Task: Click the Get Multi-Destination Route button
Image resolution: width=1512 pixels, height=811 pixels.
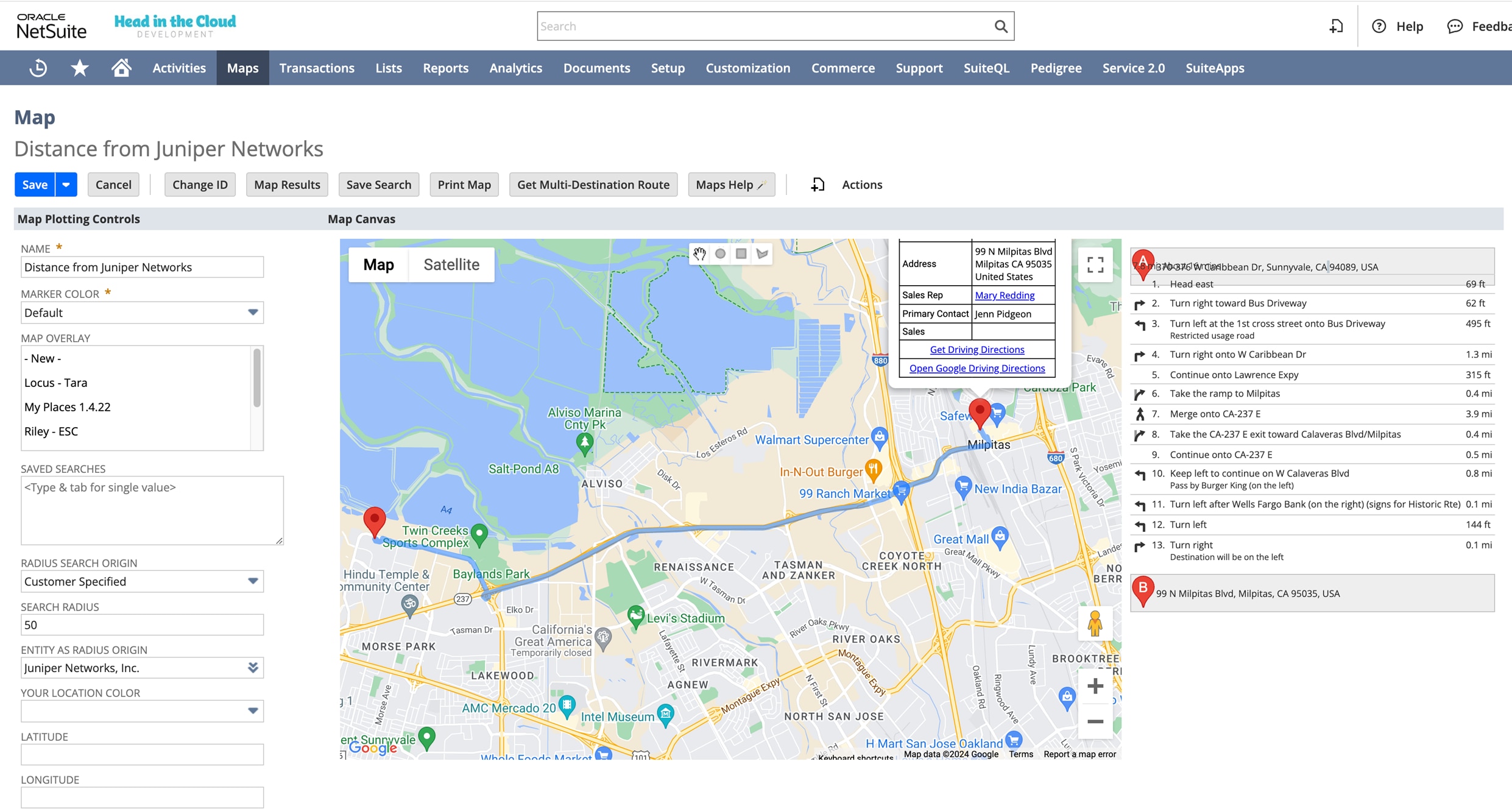Action: pos(593,185)
